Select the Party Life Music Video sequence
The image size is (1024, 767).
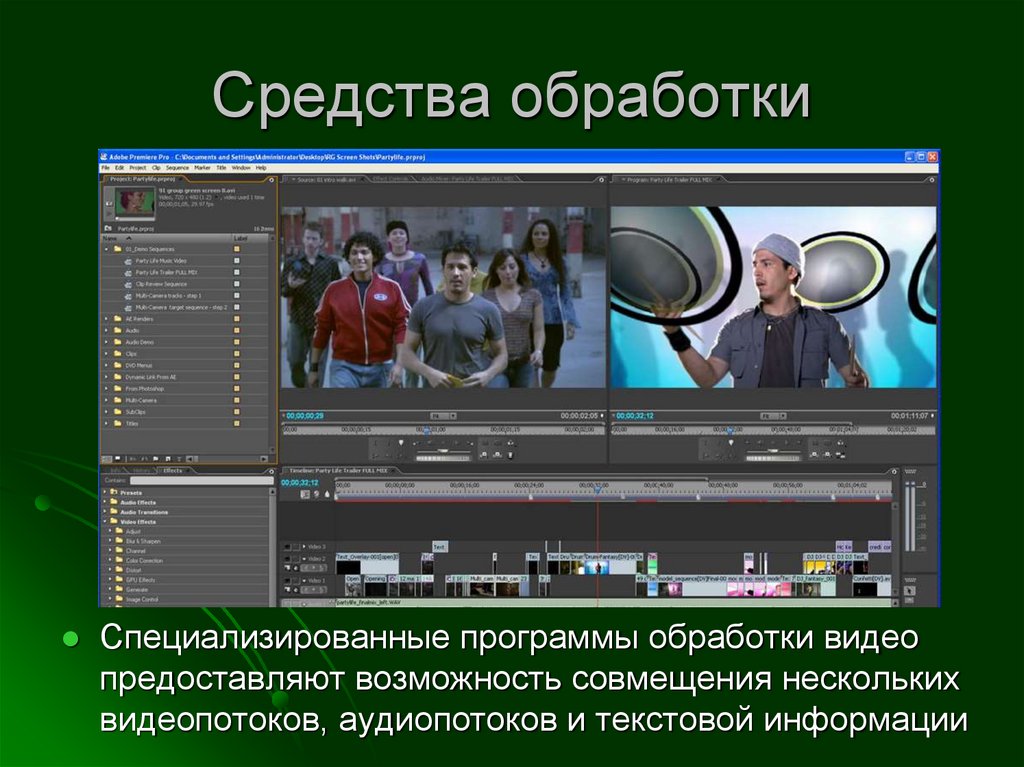point(158,261)
